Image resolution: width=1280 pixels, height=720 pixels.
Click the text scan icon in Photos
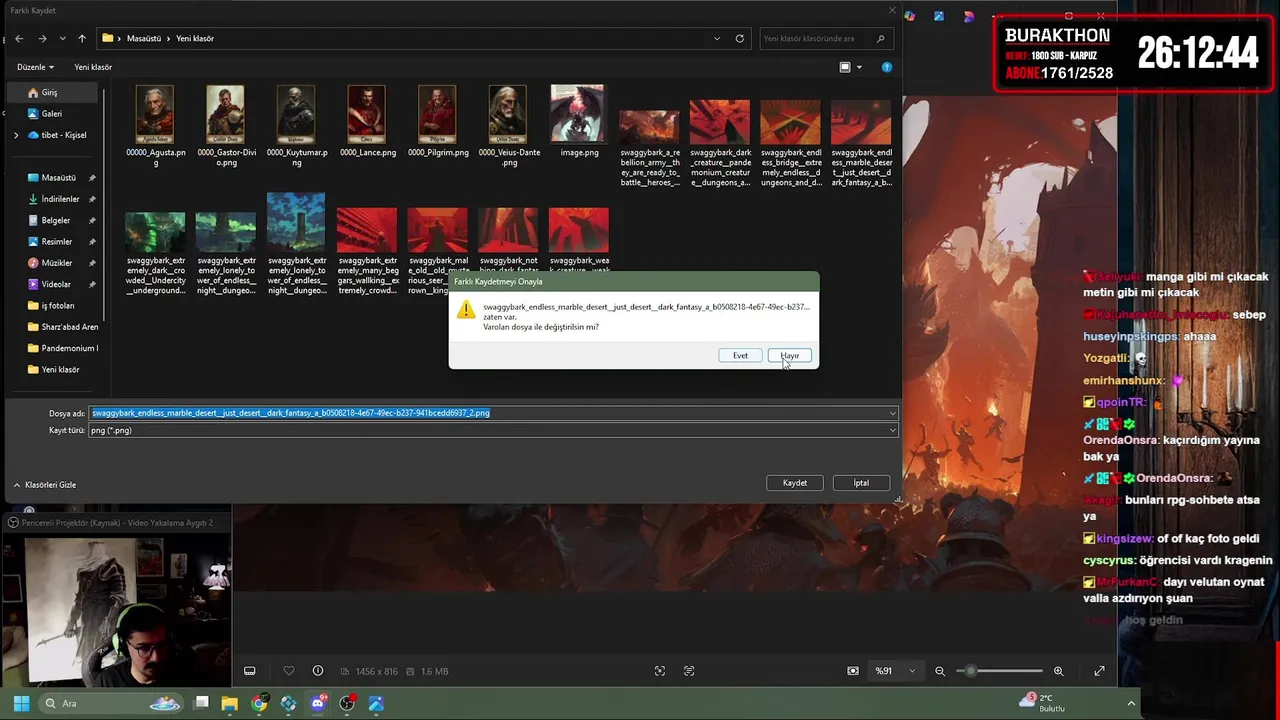click(x=689, y=671)
